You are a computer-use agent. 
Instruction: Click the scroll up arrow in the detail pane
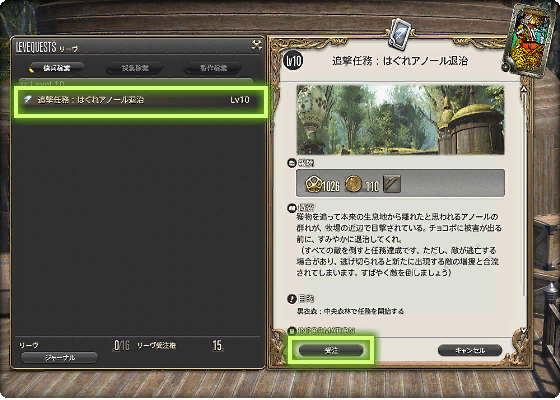[x=524, y=88]
